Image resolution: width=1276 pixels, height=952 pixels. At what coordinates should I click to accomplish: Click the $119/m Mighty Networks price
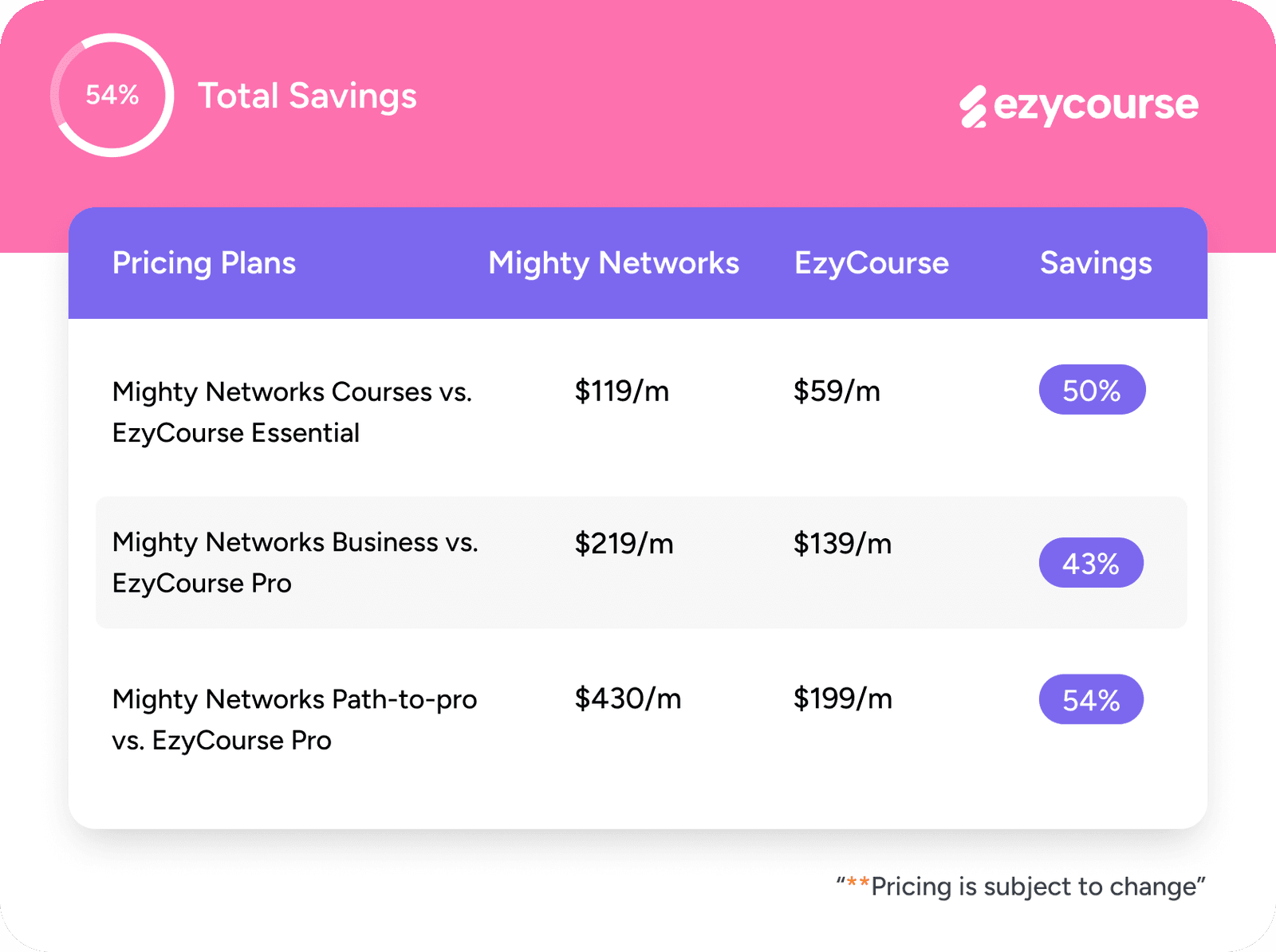pyautogui.click(x=622, y=391)
